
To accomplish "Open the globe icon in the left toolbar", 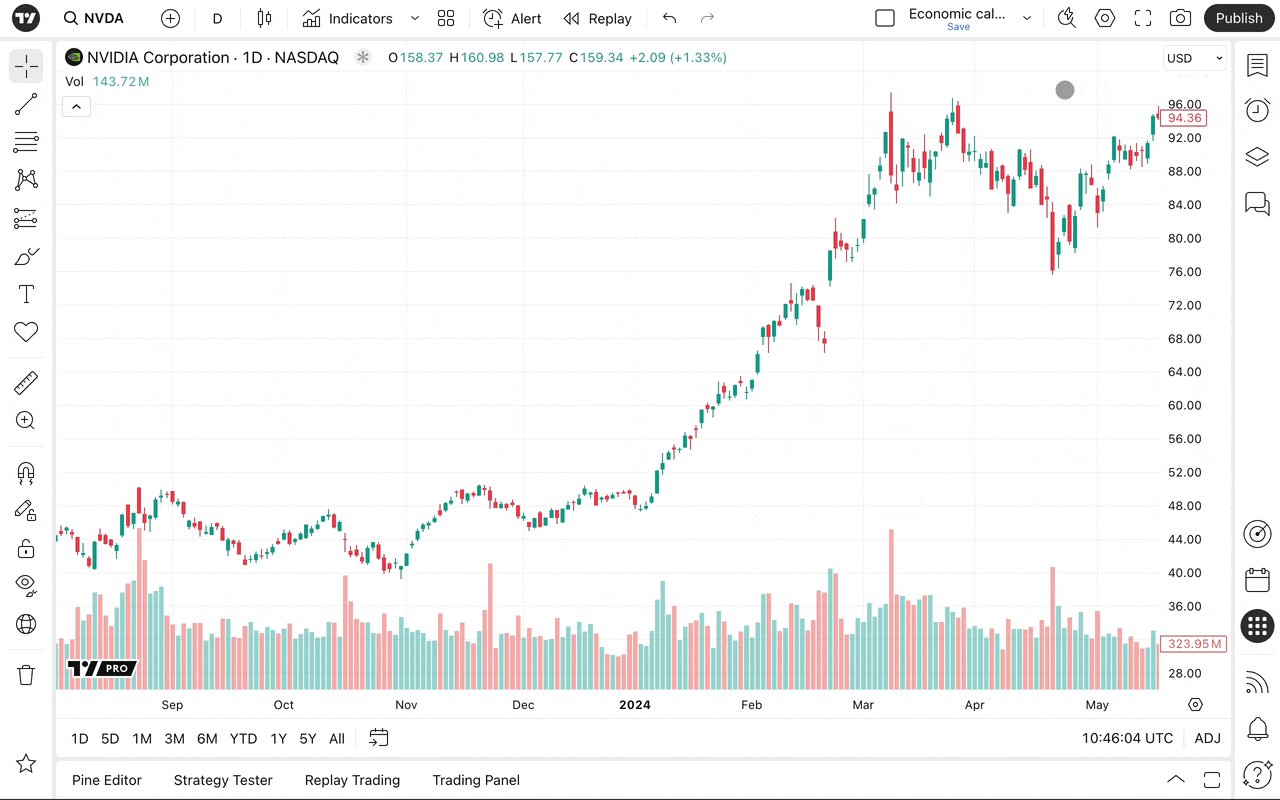I will pos(26,624).
